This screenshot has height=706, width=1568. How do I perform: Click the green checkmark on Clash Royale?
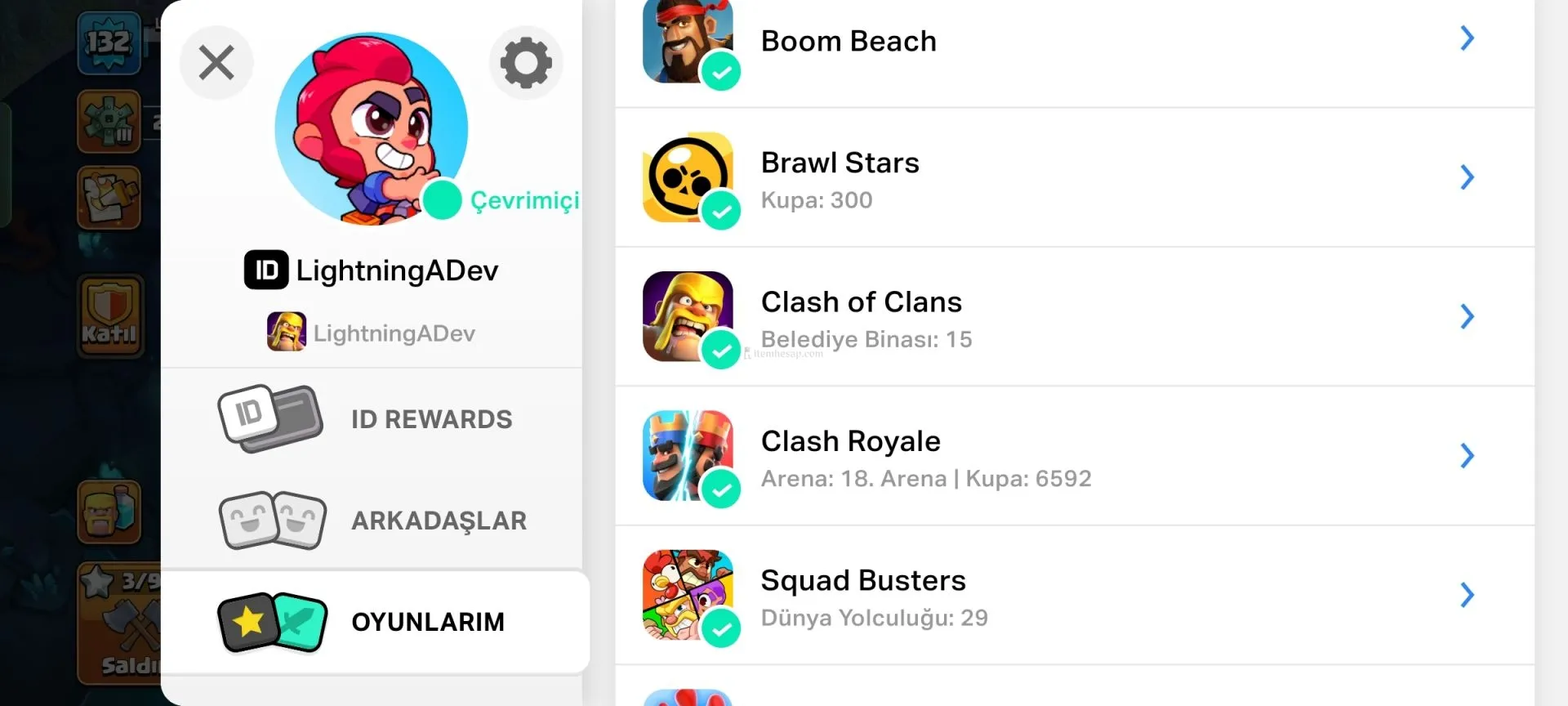721,489
